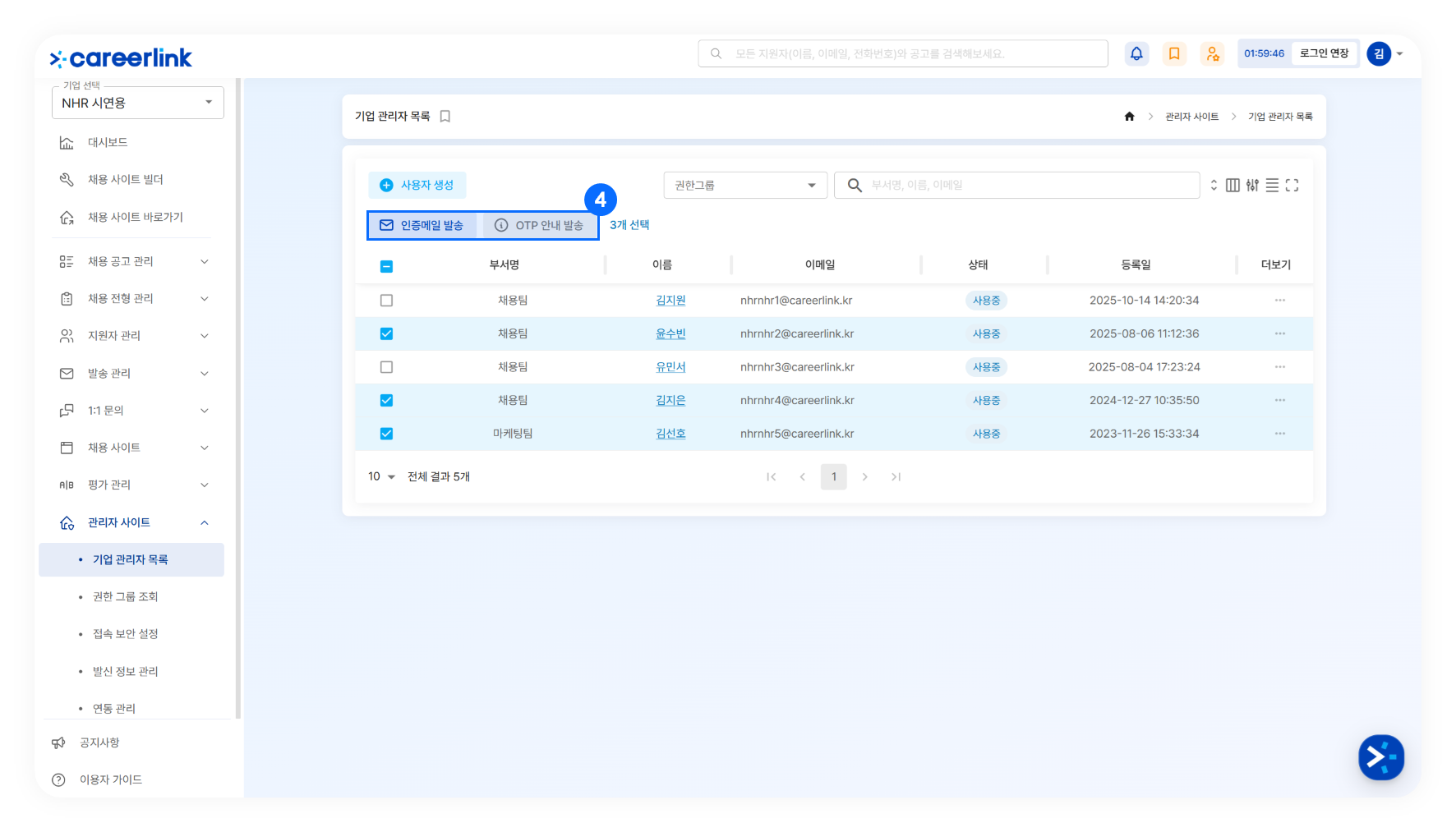The width and height of the screenshot is (1456, 832).
Task: Open 권한 그룹 조회 in sidebar
Action: click(x=125, y=596)
